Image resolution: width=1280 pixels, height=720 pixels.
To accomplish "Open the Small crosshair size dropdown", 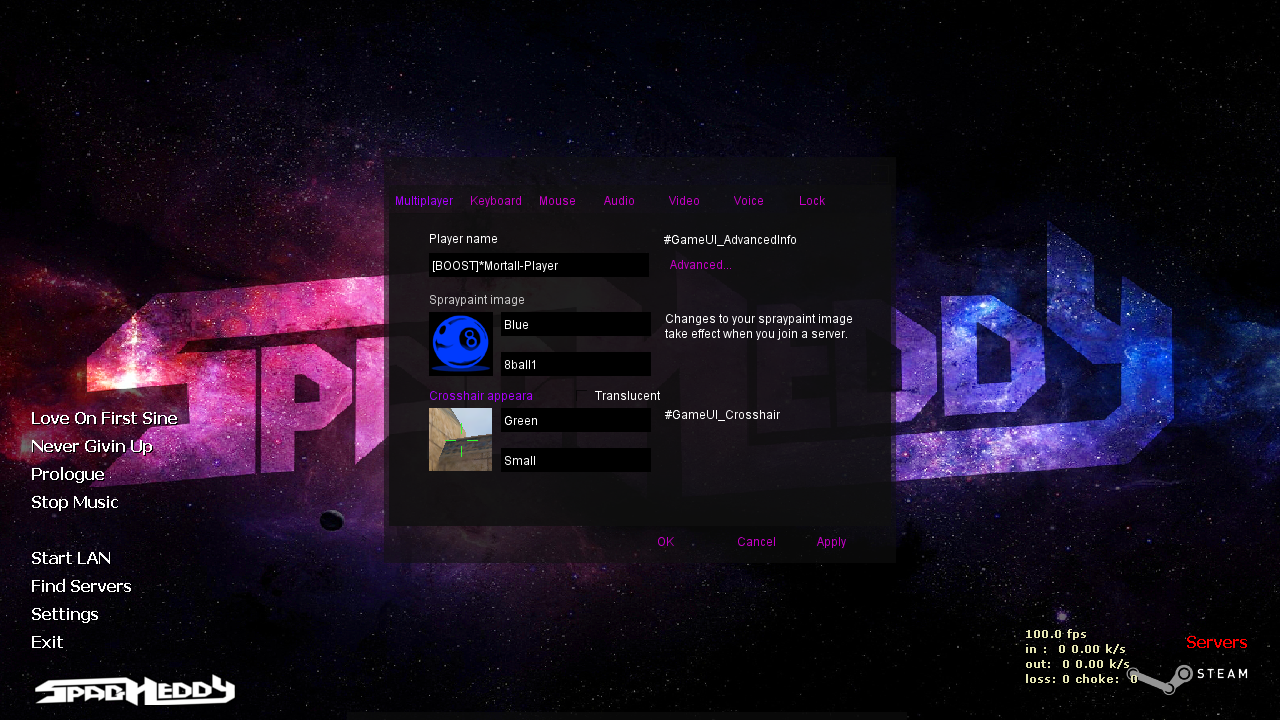I will click(575, 461).
